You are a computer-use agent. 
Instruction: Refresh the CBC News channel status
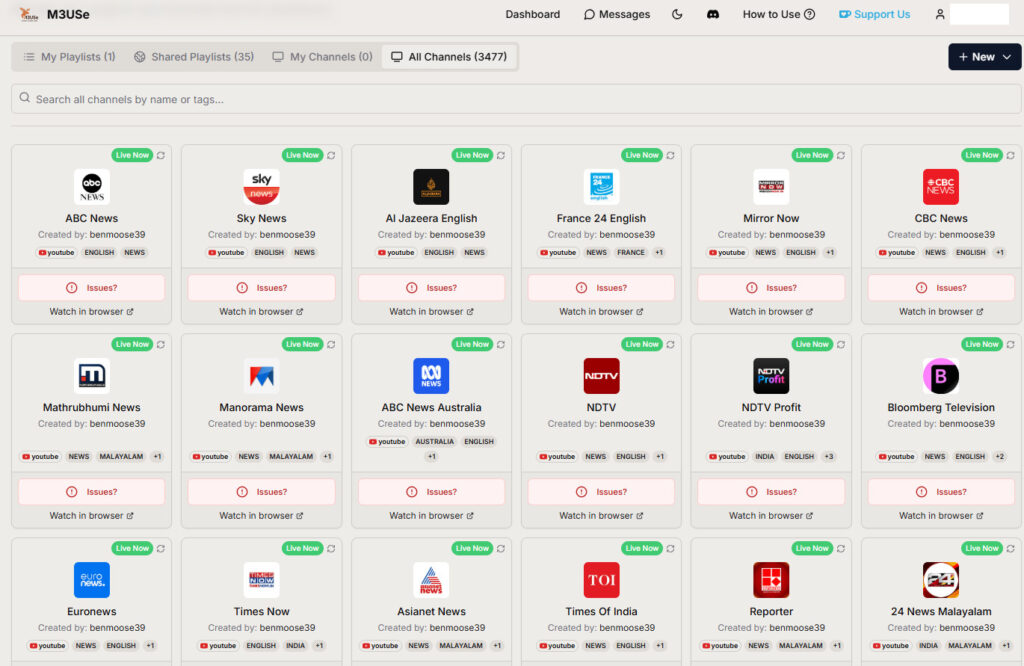1011,155
